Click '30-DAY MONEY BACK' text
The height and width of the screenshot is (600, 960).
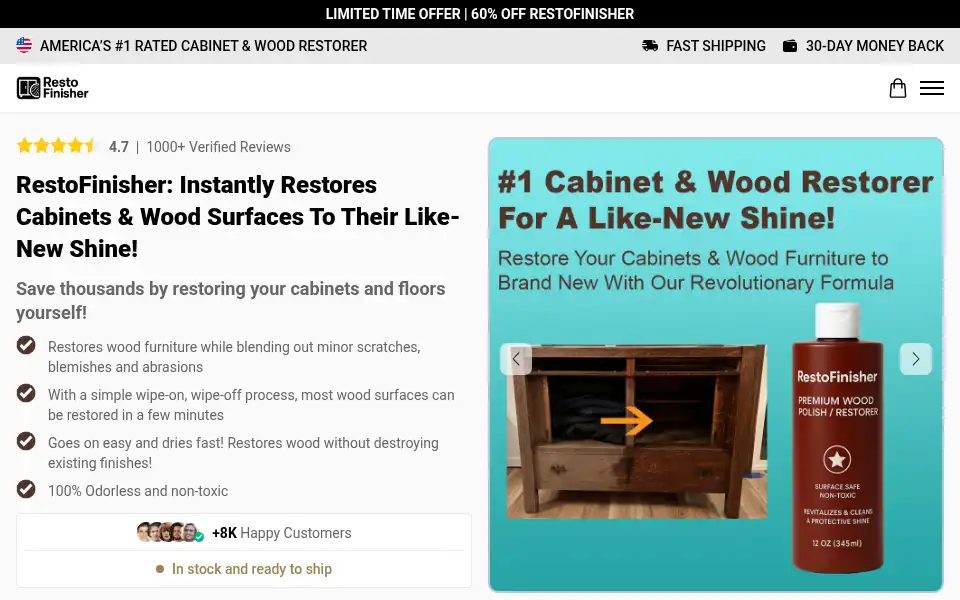(874, 46)
